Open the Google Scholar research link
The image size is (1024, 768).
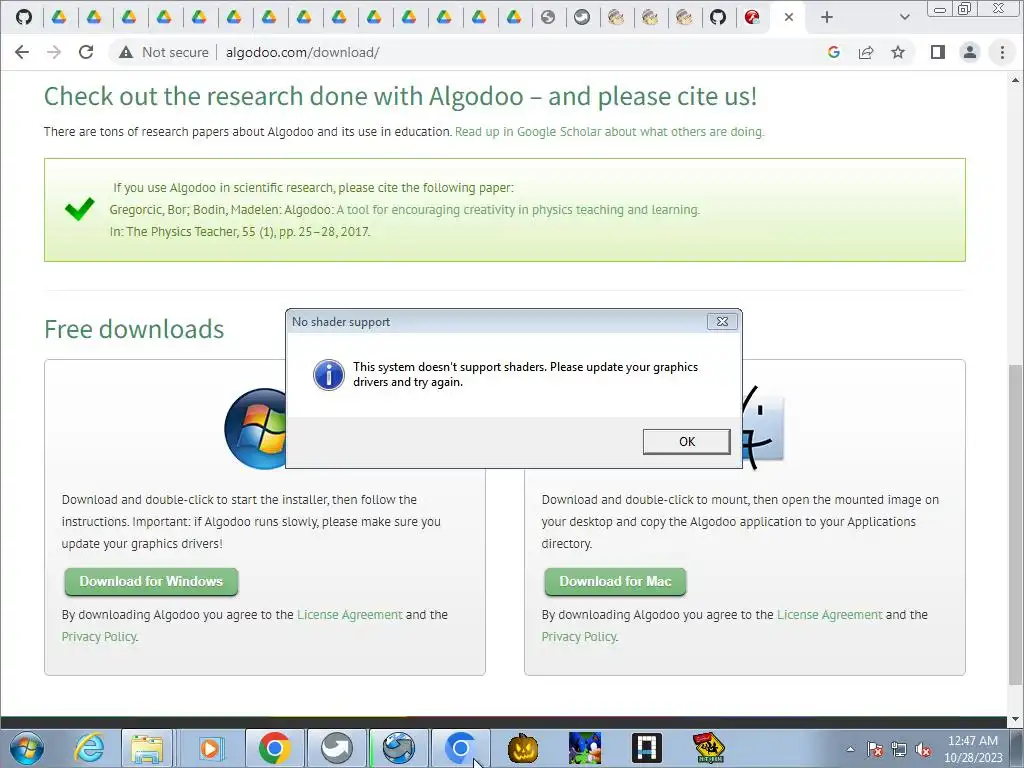click(609, 132)
